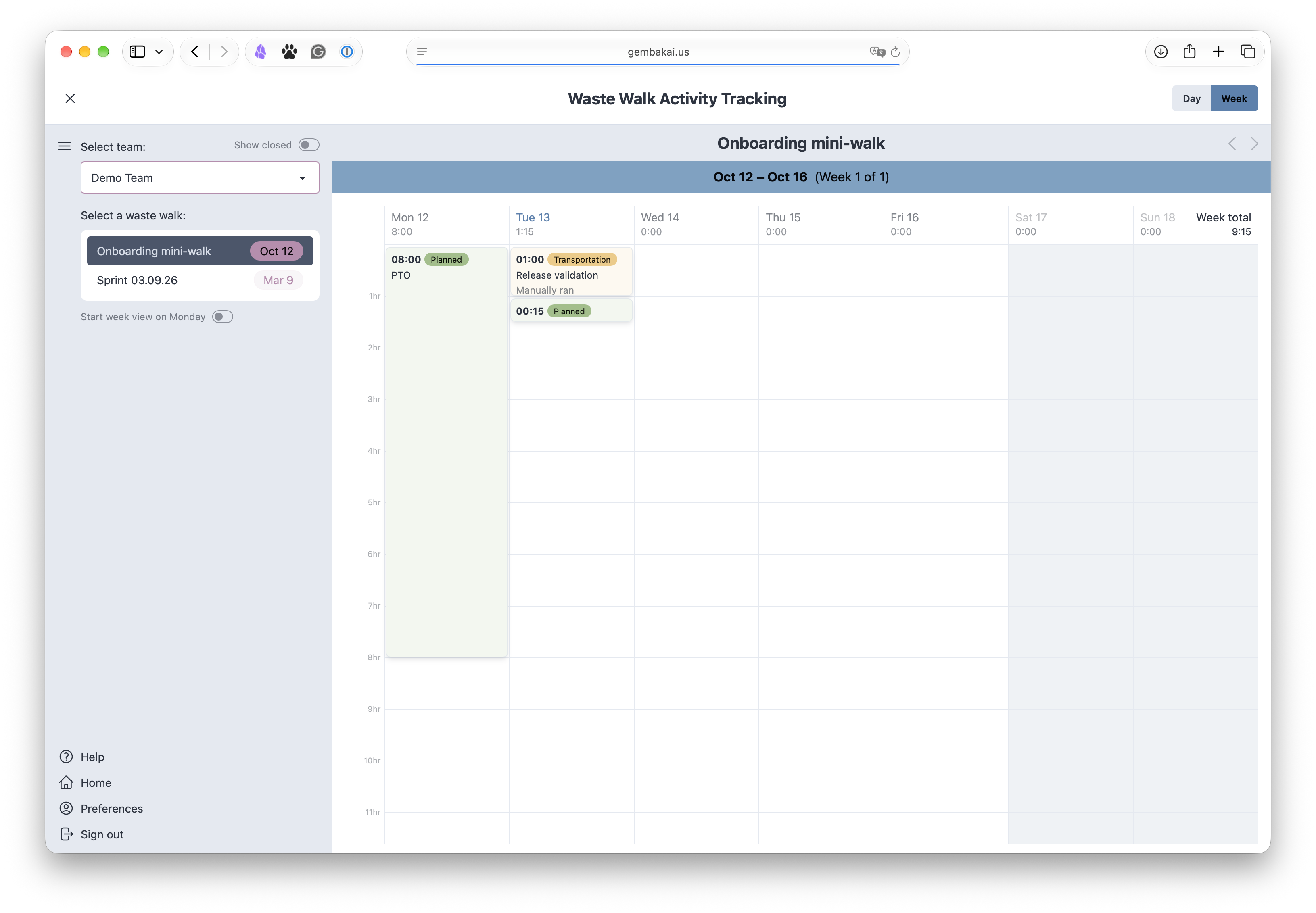The width and height of the screenshot is (1316, 913).
Task: Show the tab overview
Action: [1247, 52]
